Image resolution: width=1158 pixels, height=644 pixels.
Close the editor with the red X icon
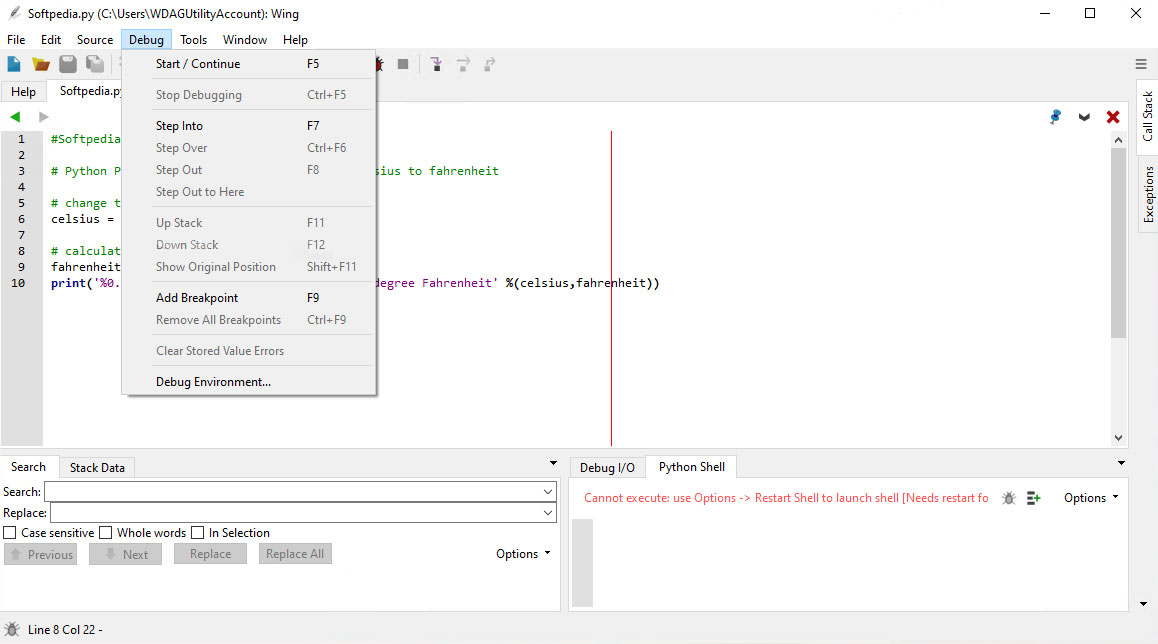click(x=1113, y=117)
